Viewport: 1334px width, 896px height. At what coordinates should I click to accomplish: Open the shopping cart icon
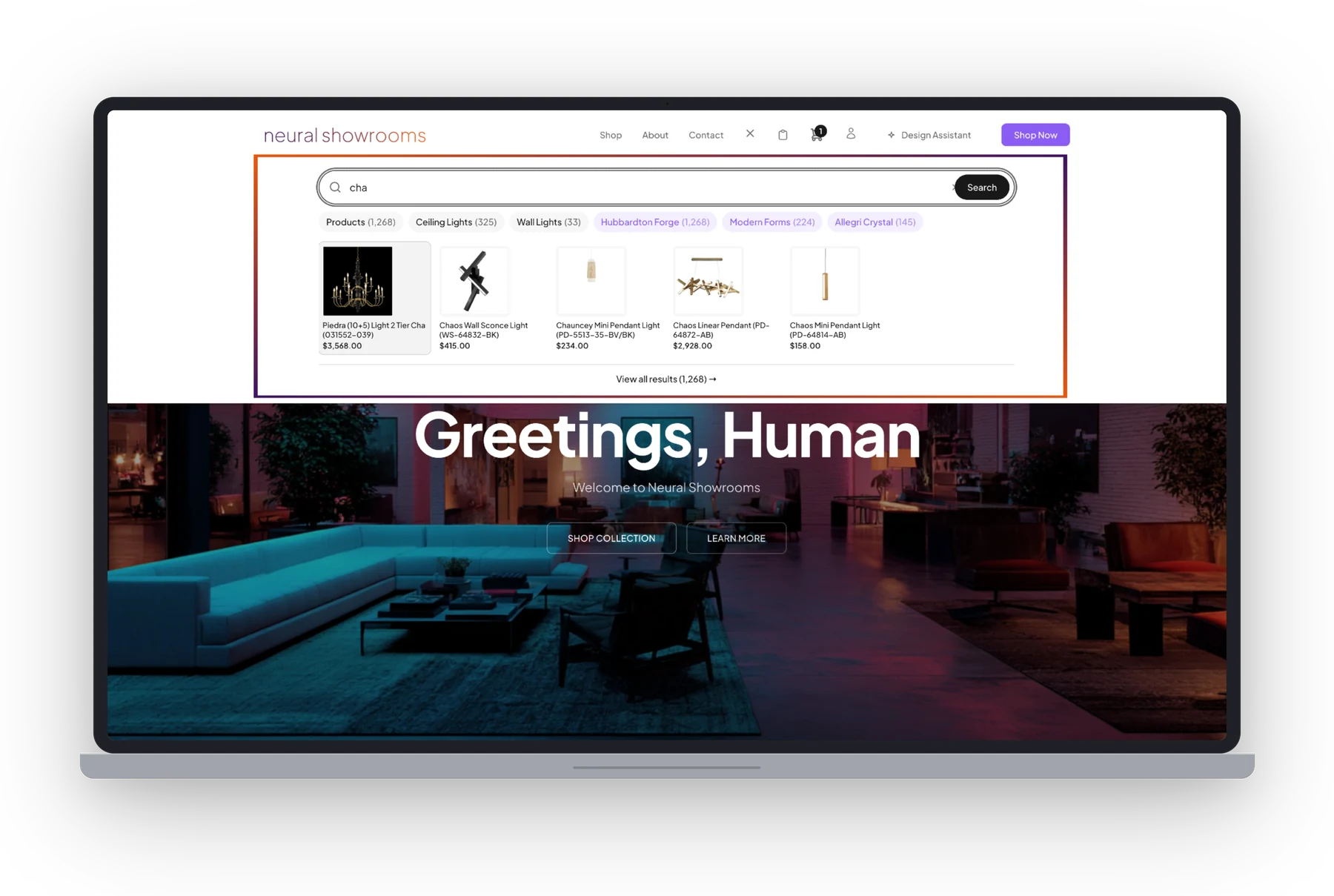[817, 134]
